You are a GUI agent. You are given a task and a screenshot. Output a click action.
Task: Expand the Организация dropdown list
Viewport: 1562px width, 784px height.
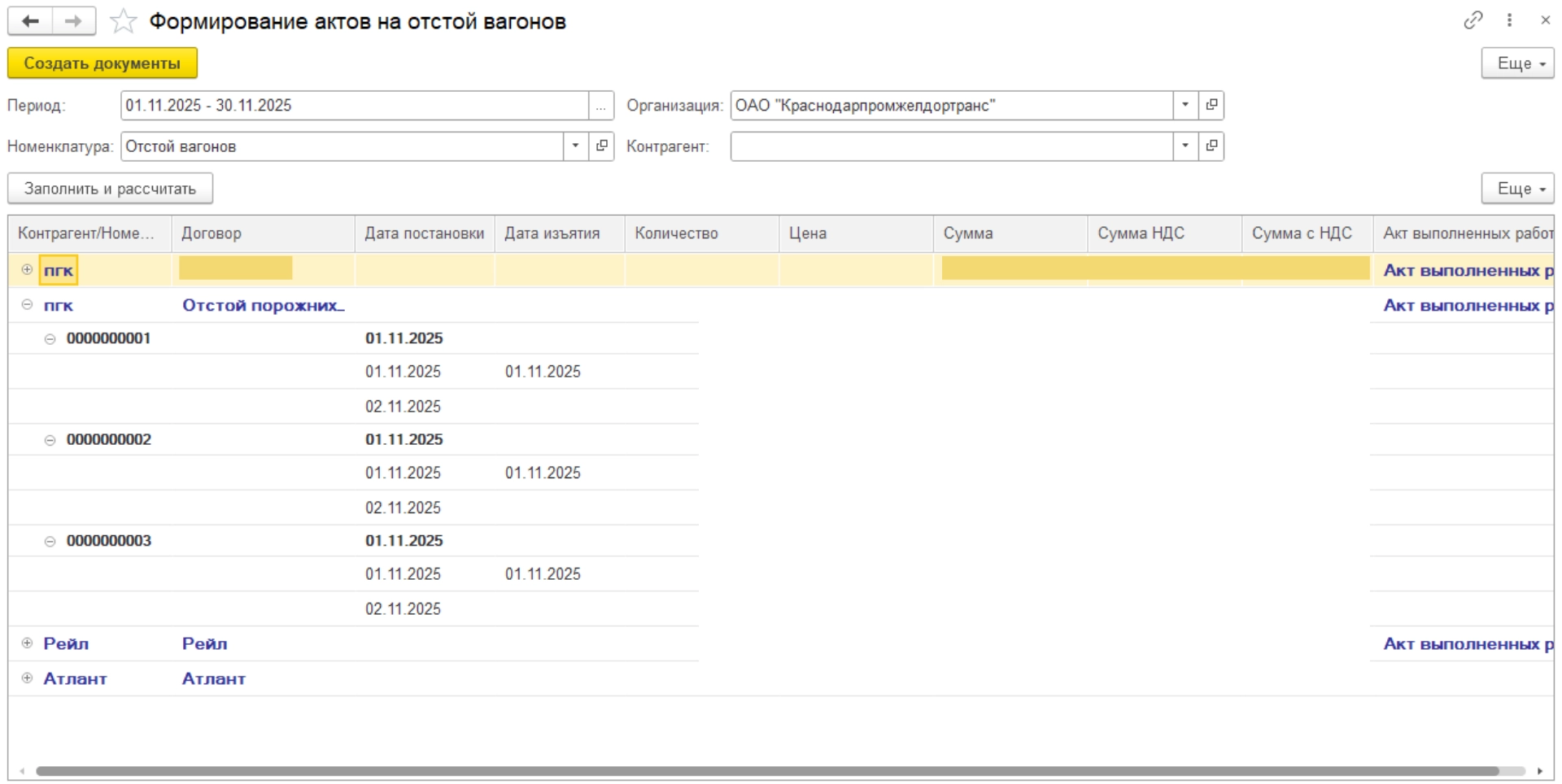click(x=1185, y=105)
